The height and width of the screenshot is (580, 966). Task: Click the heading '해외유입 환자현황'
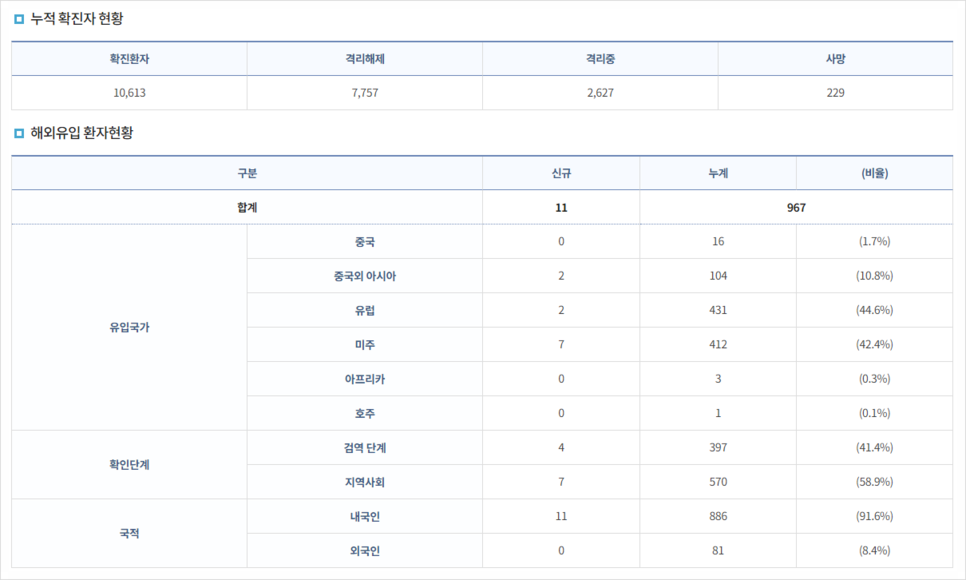(81, 133)
